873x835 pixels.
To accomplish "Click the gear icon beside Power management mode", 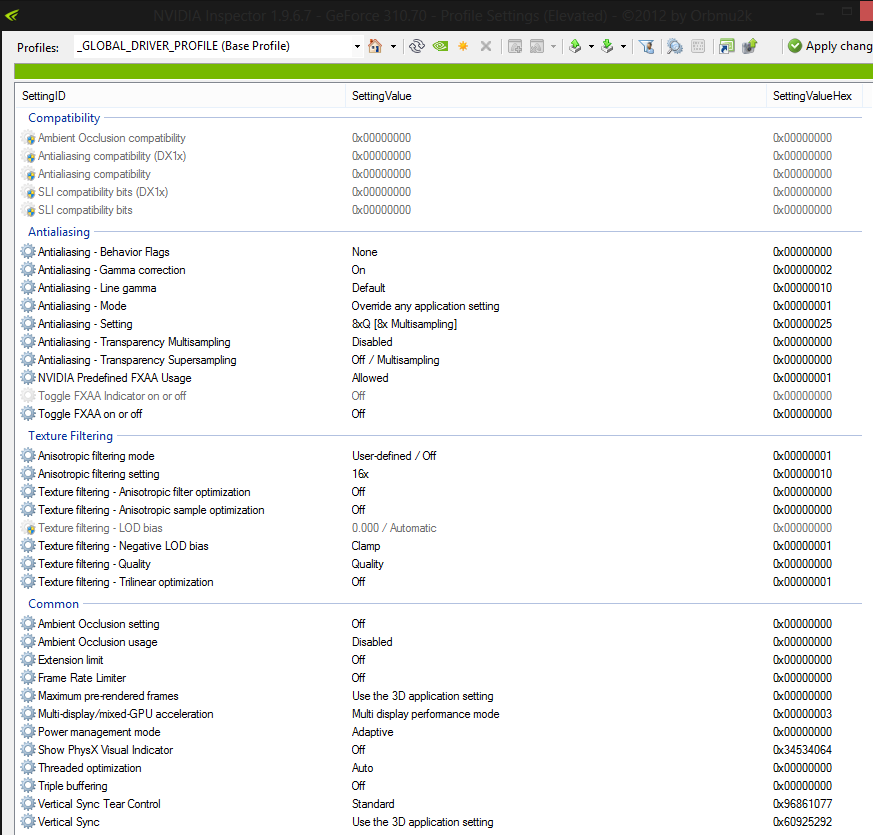I will (28, 731).
